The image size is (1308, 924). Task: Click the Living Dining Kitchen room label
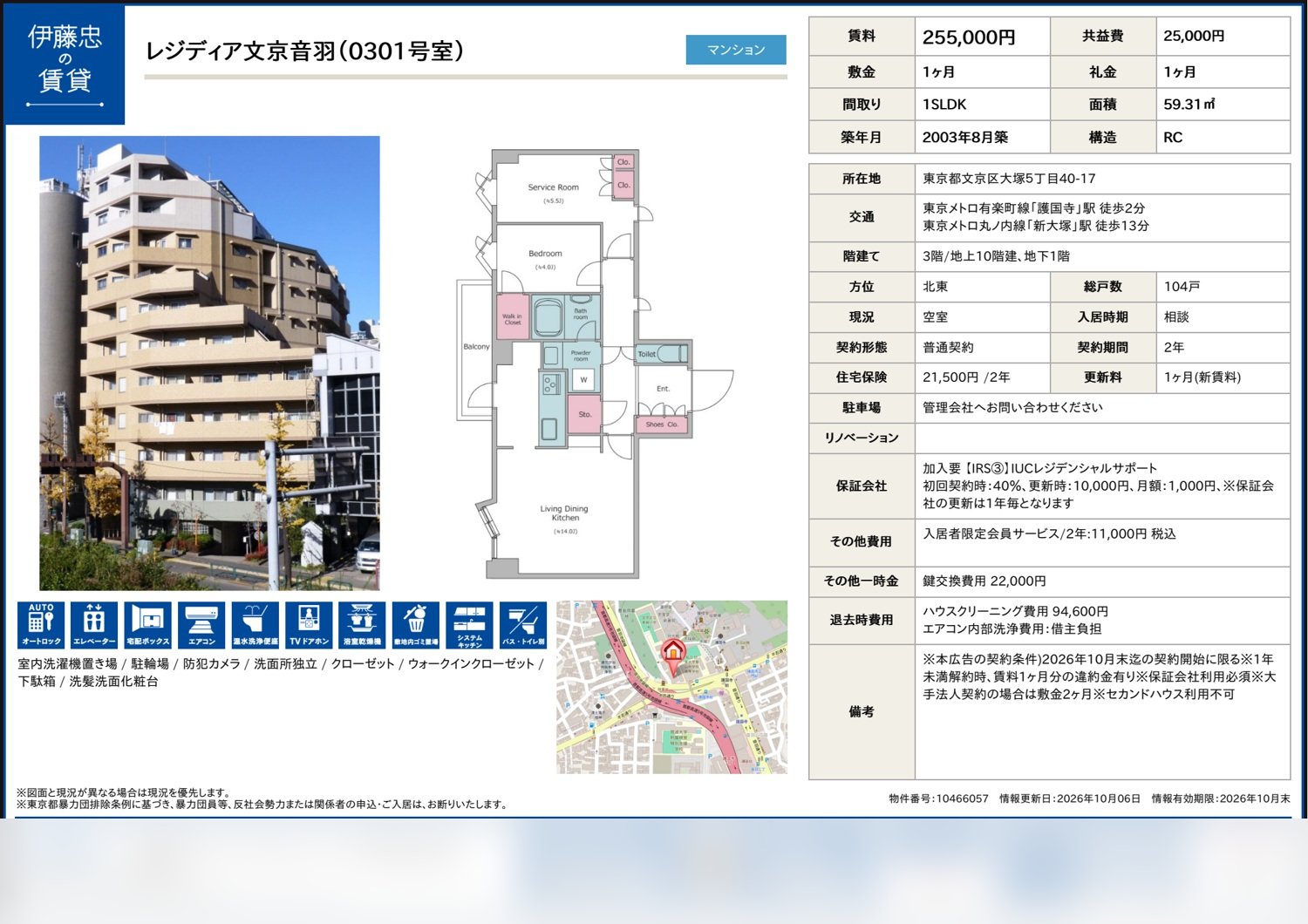pos(564,513)
